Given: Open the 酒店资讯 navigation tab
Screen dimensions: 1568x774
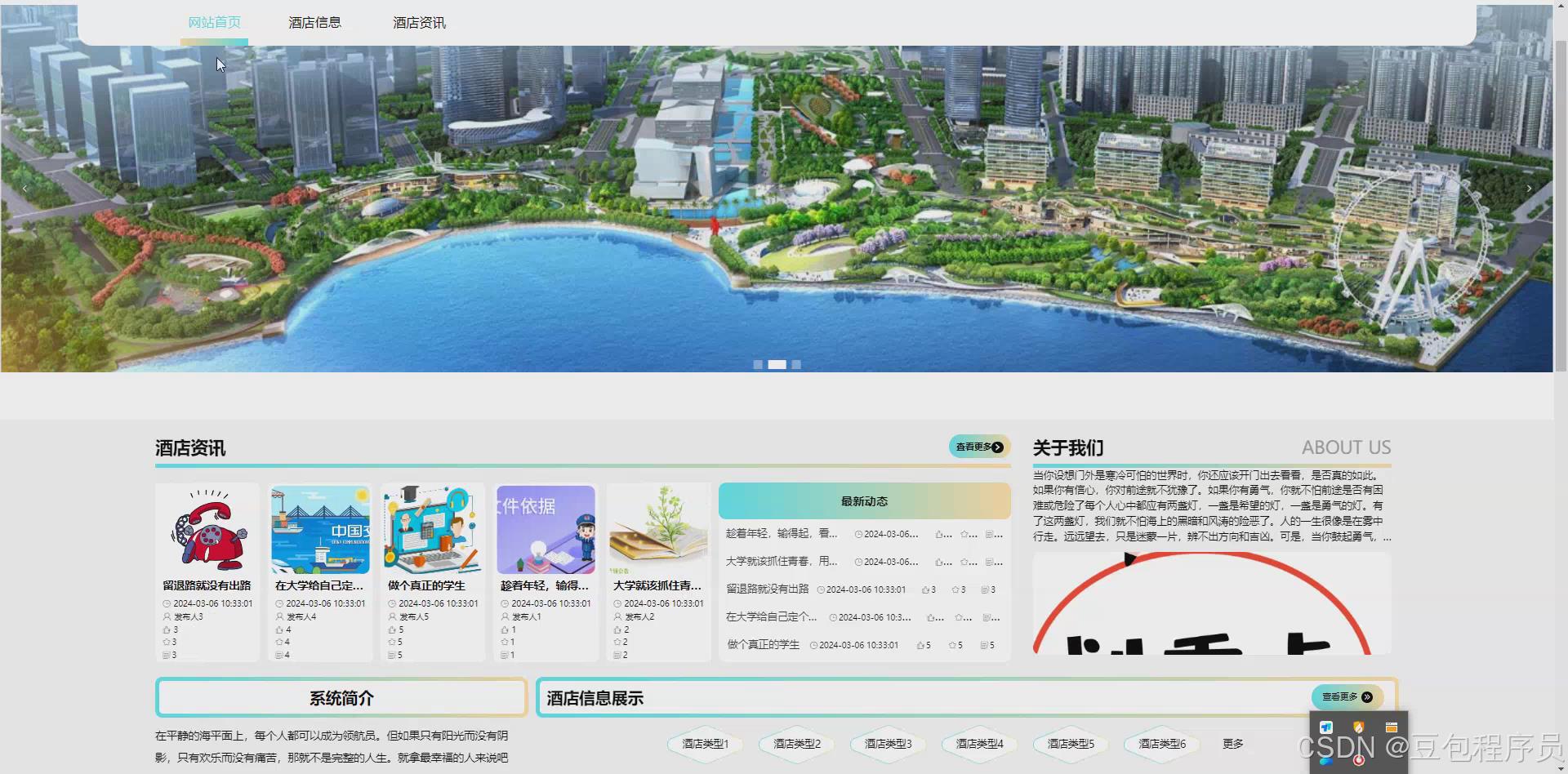Looking at the screenshot, I should pyautogui.click(x=419, y=22).
